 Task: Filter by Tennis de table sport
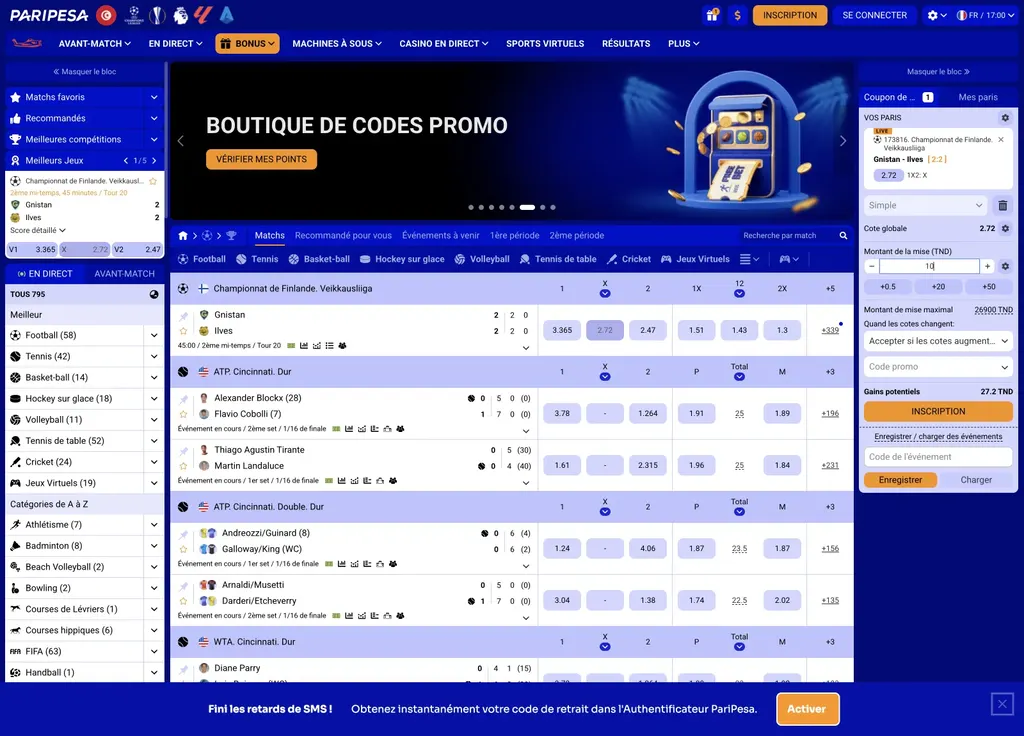(558, 259)
